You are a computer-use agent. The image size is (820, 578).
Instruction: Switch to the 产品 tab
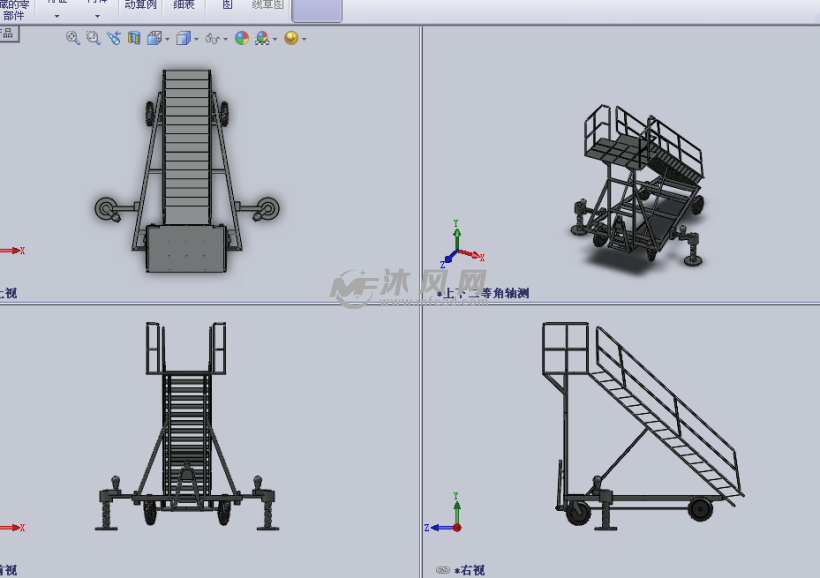[9, 34]
